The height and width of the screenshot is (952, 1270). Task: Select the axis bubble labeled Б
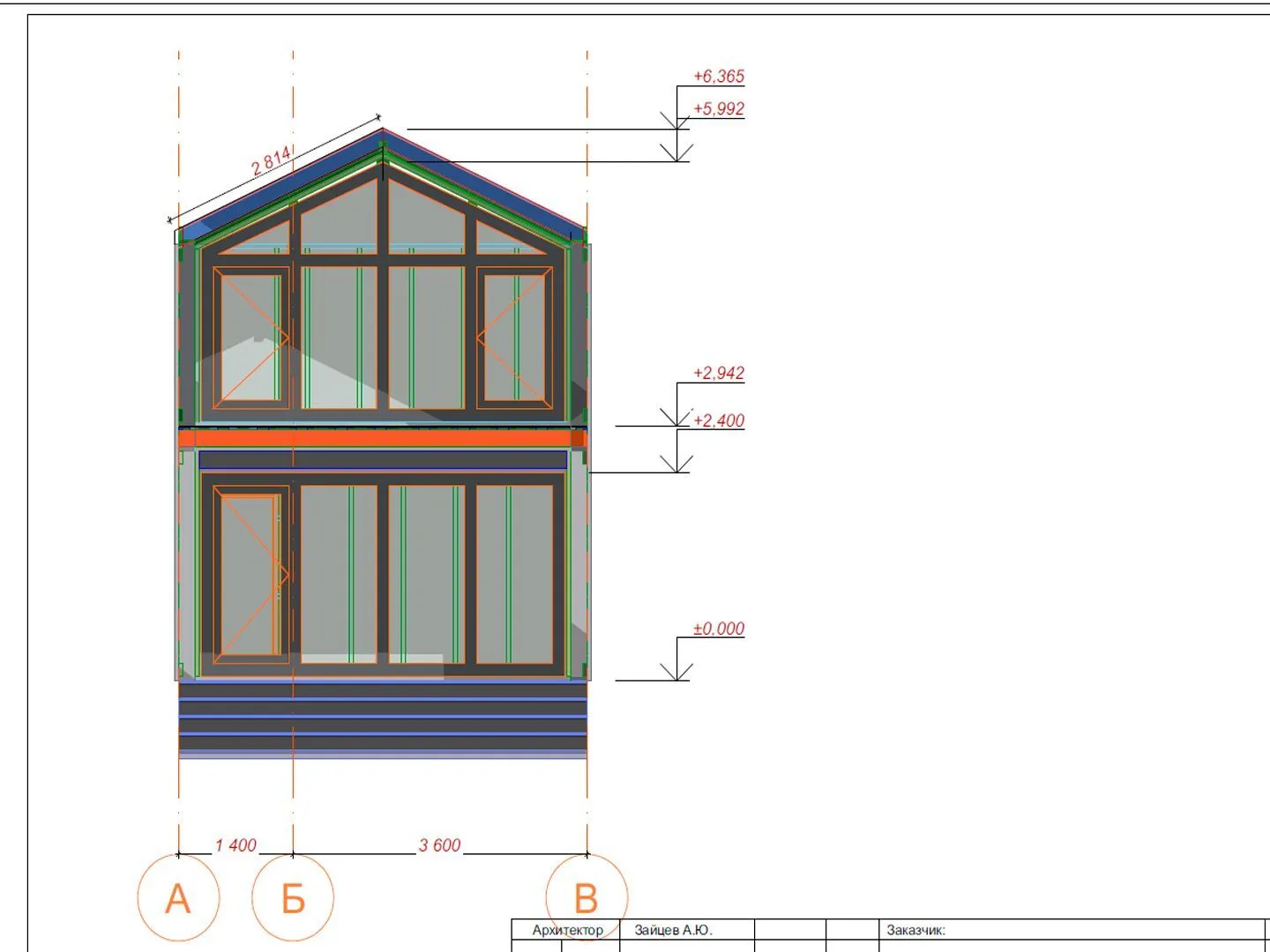pyautogui.click(x=293, y=897)
